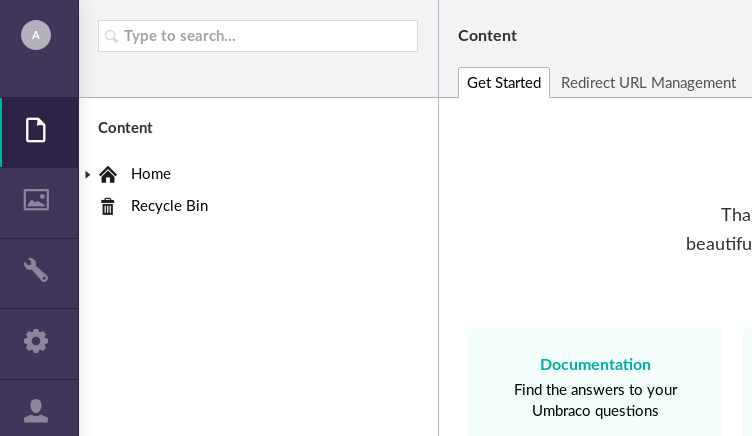Click the Home house icon
This screenshot has height=436, width=752.
point(108,174)
